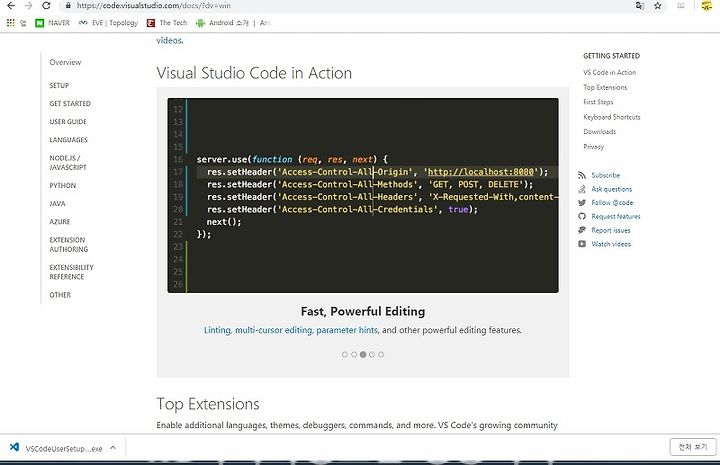The width and height of the screenshot is (720, 465).
Task: Click the Visual Studio Code in Action heading
Action: 254,73
